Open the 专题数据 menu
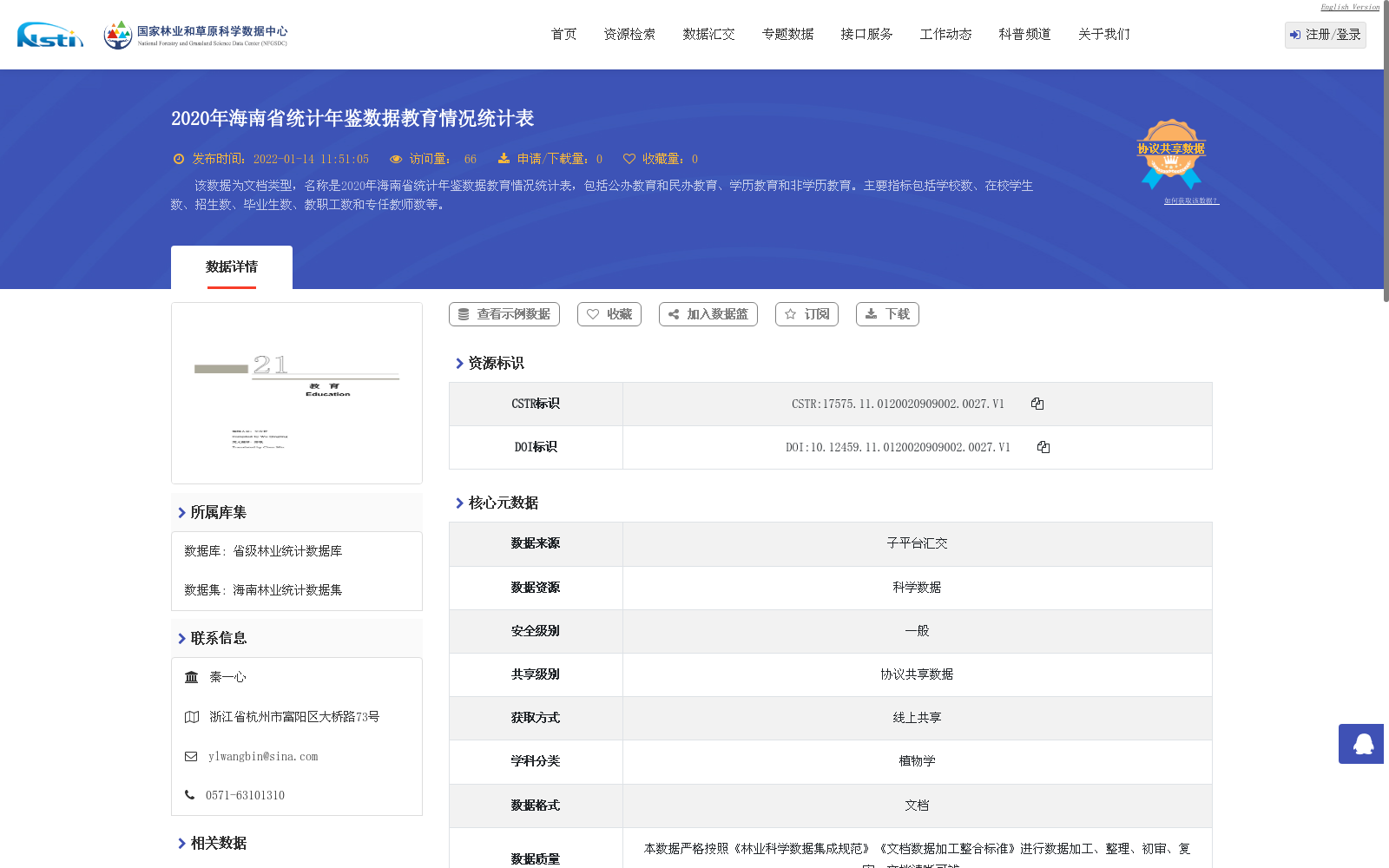Viewport: 1389px width, 868px height. tap(787, 34)
